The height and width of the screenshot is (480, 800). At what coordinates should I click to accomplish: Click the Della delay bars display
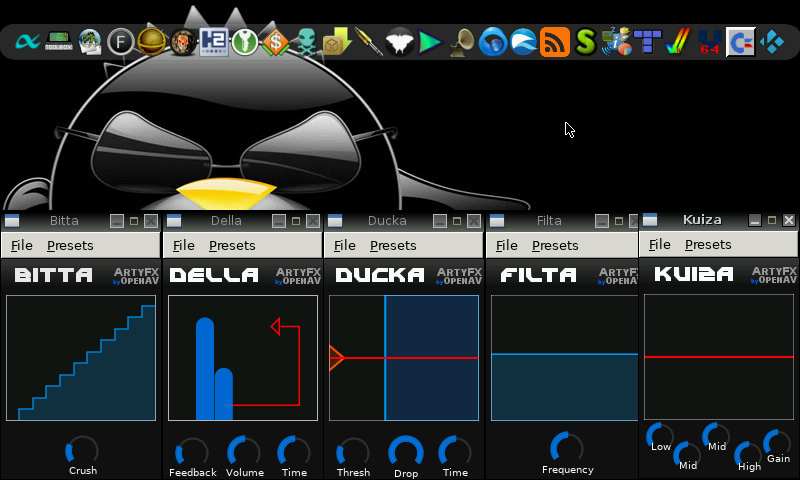coord(243,358)
